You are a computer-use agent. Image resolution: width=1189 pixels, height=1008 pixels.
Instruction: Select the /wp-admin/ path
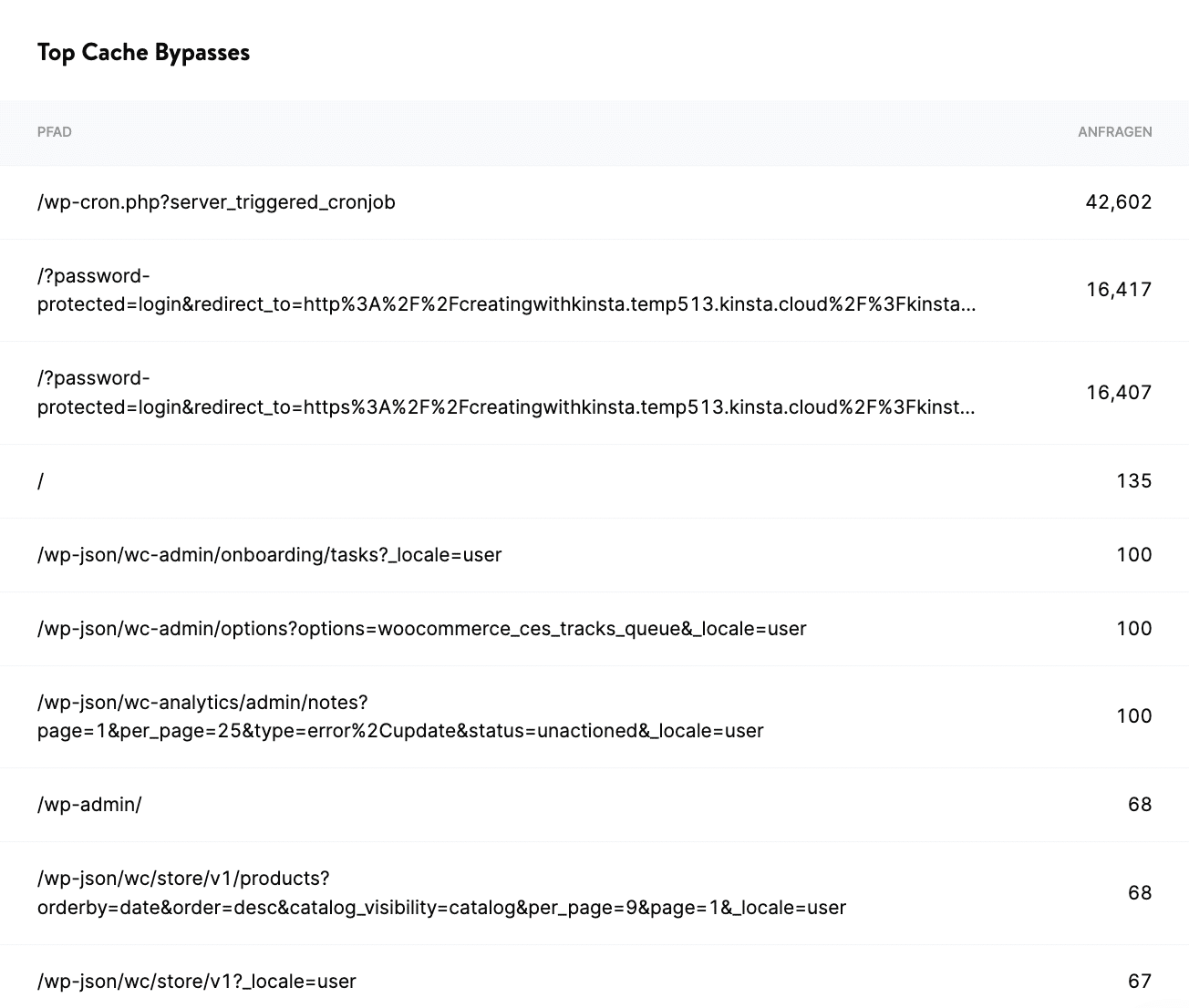pos(89,805)
